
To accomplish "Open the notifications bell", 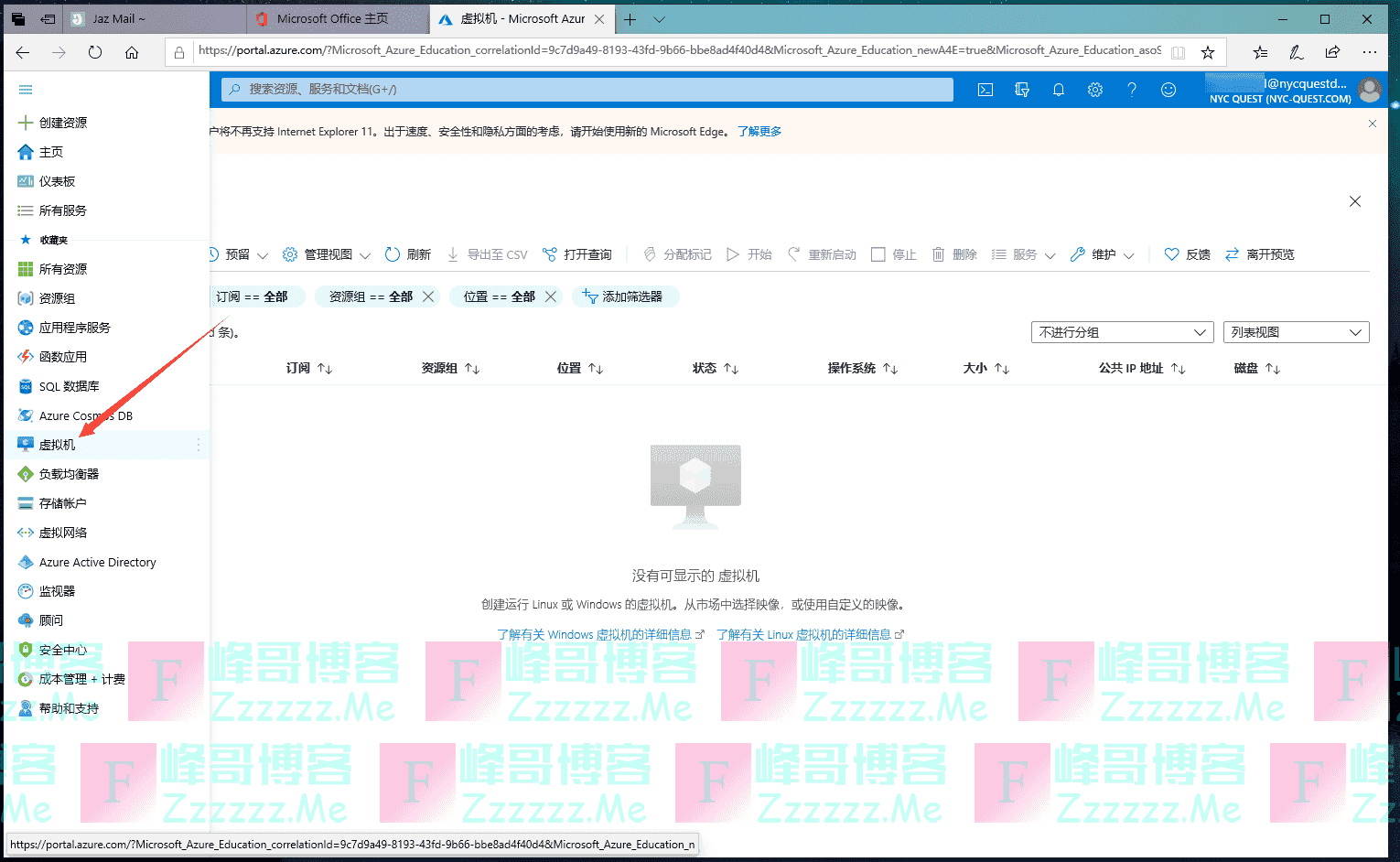I will pyautogui.click(x=1059, y=90).
